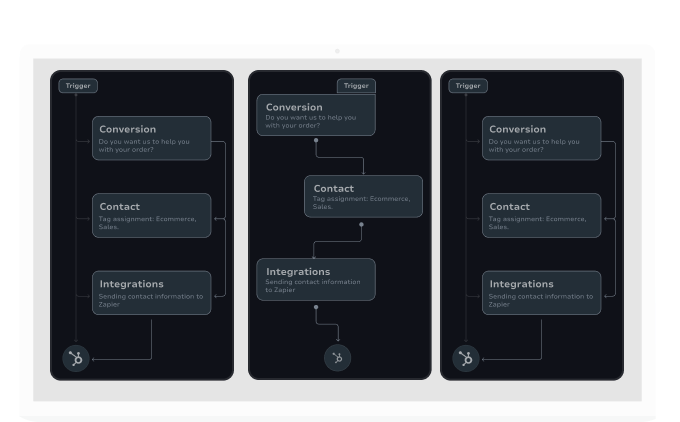This screenshot has height=422, width=680.
Task: Click "Sending contact information to Zapier" text in right panel
Action: point(540,300)
